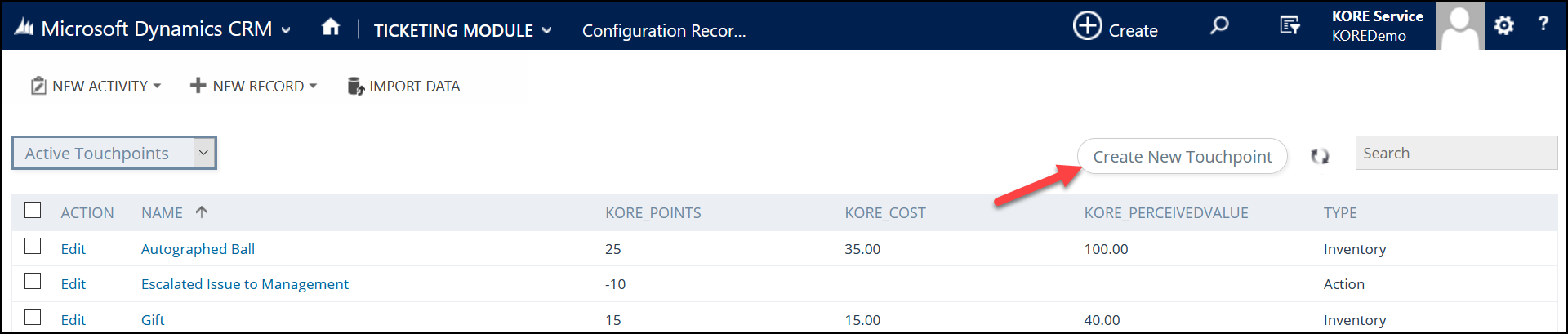Image resolution: width=1568 pixels, height=334 pixels.
Task: Open the Gift touchpoint link
Action: 153,320
